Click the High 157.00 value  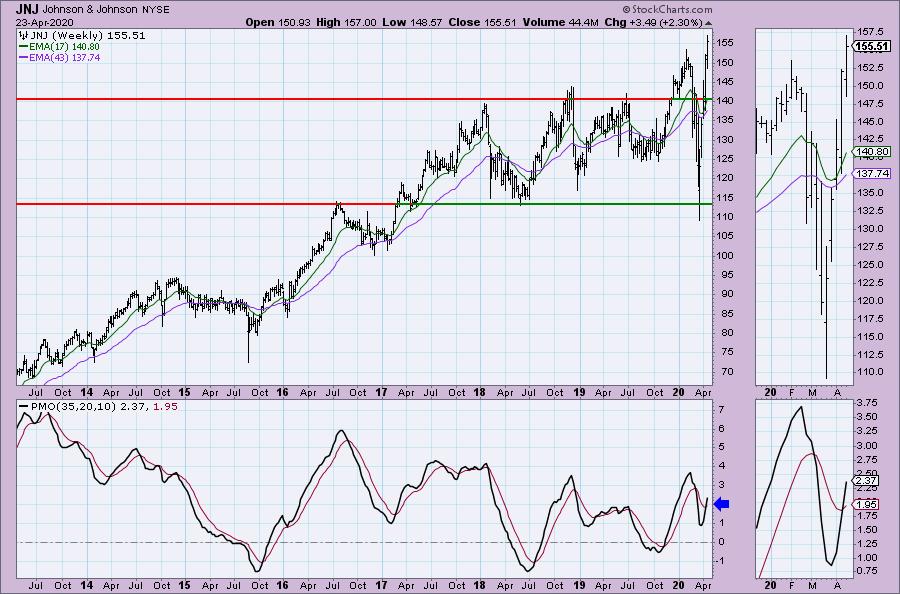pos(346,22)
